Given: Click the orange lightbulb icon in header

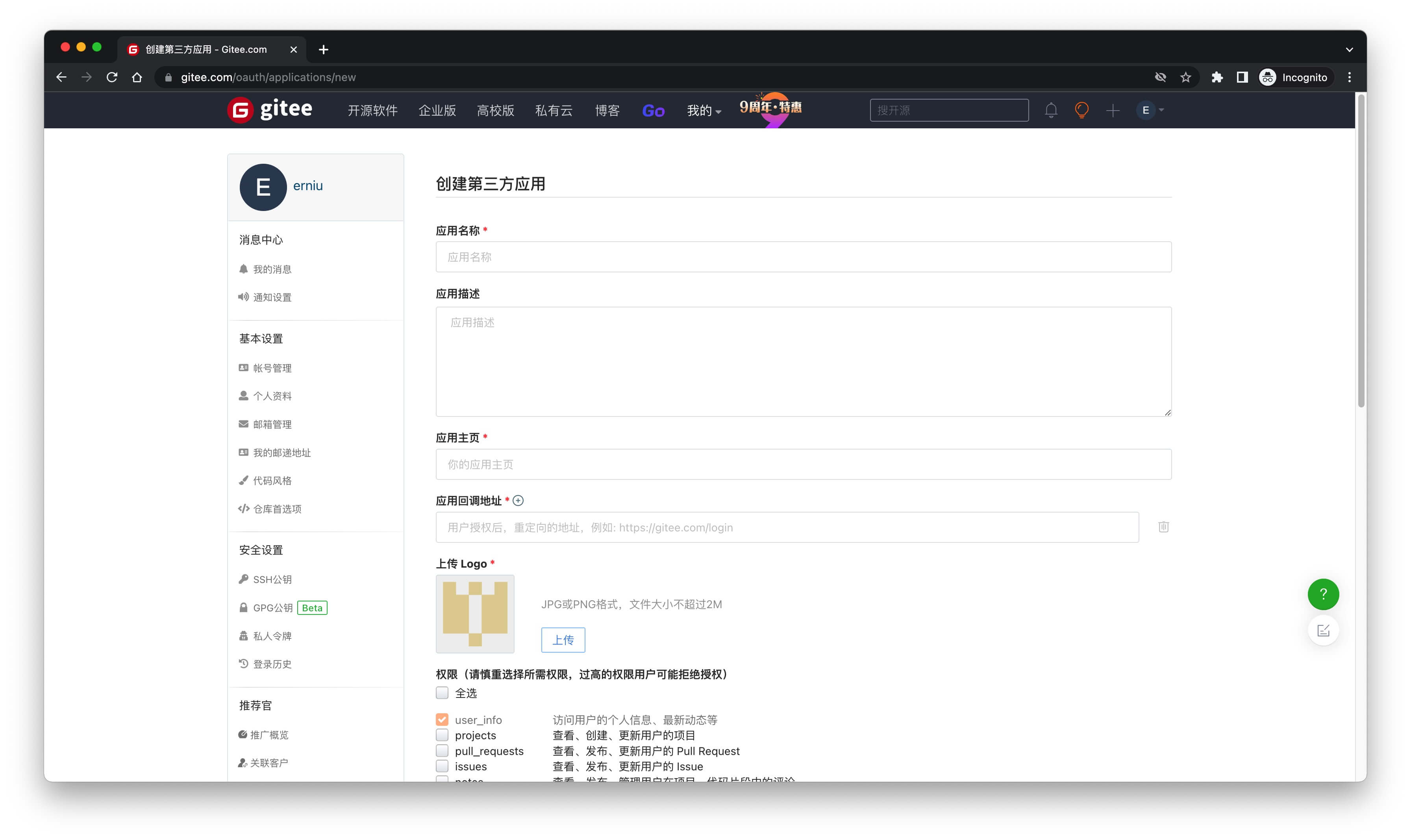Looking at the screenshot, I should tap(1081, 110).
